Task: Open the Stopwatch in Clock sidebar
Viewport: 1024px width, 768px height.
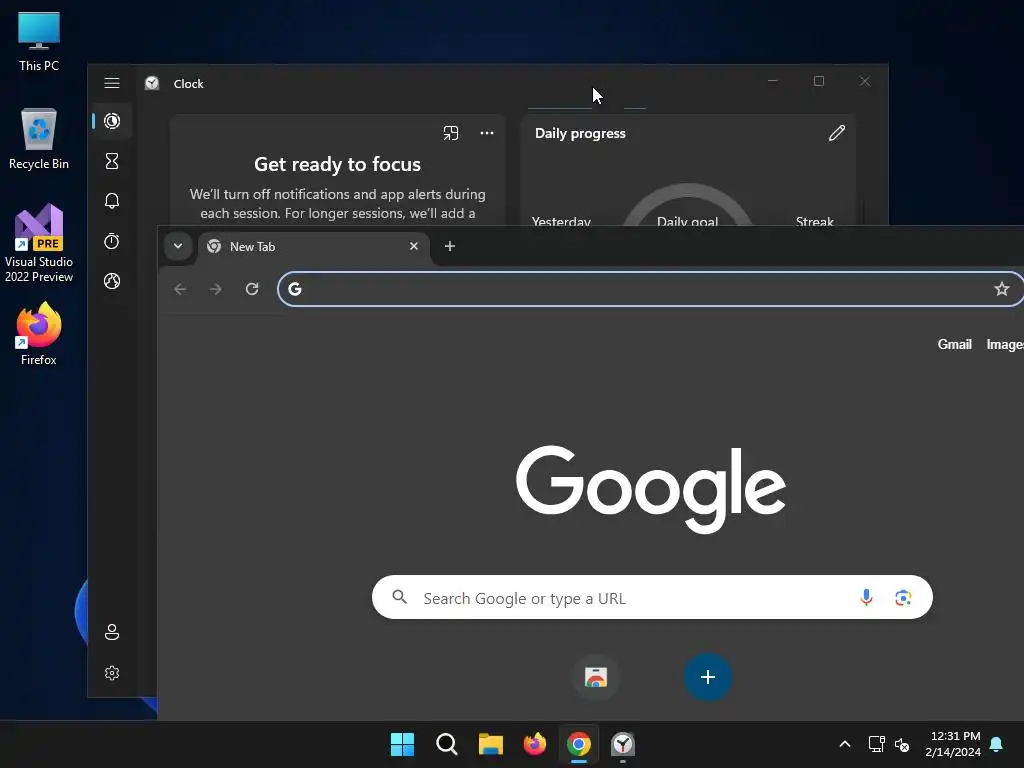Action: click(112, 241)
